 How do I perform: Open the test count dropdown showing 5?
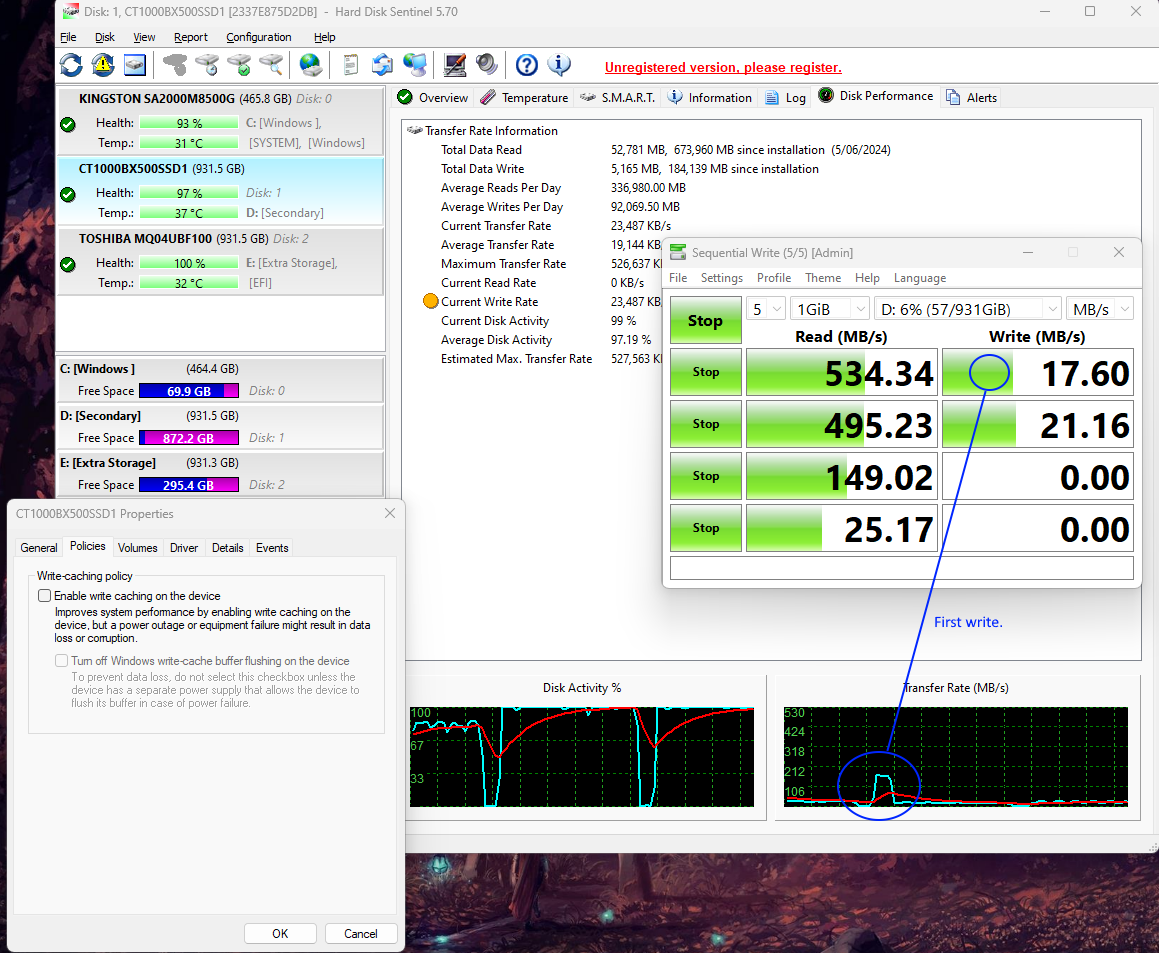coord(765,309)
